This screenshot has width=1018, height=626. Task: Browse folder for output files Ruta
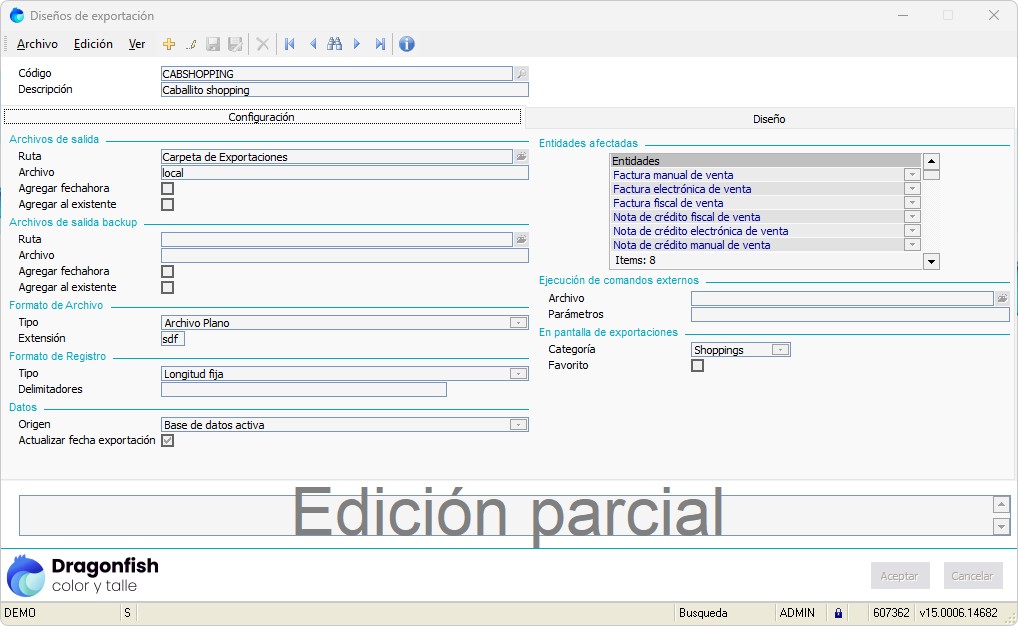tap(521, 157)
